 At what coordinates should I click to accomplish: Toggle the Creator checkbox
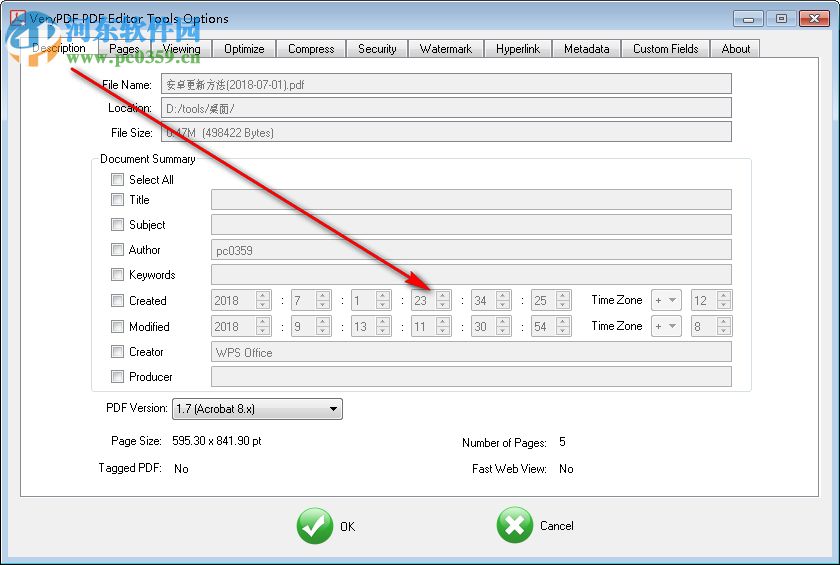(x=117, y=351)
